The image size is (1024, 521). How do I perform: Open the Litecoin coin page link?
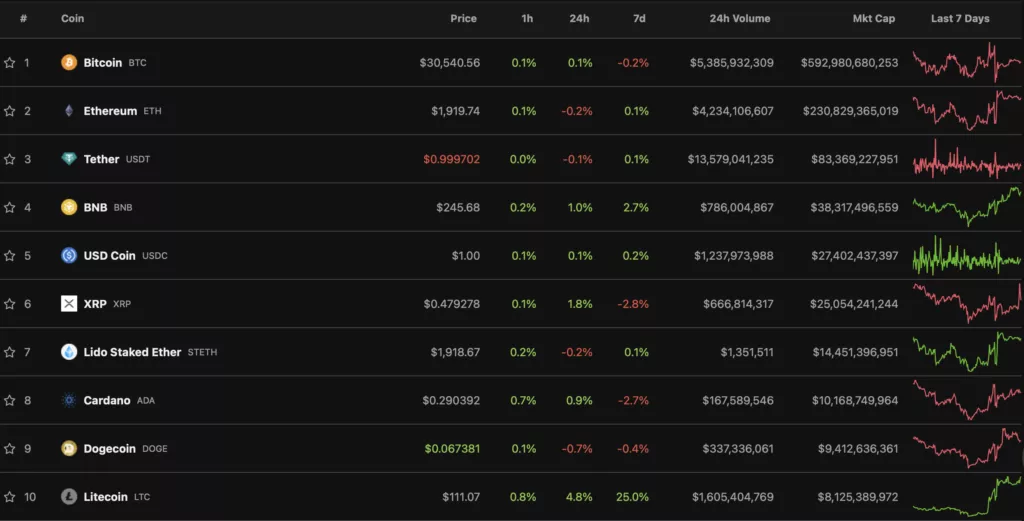105,497
